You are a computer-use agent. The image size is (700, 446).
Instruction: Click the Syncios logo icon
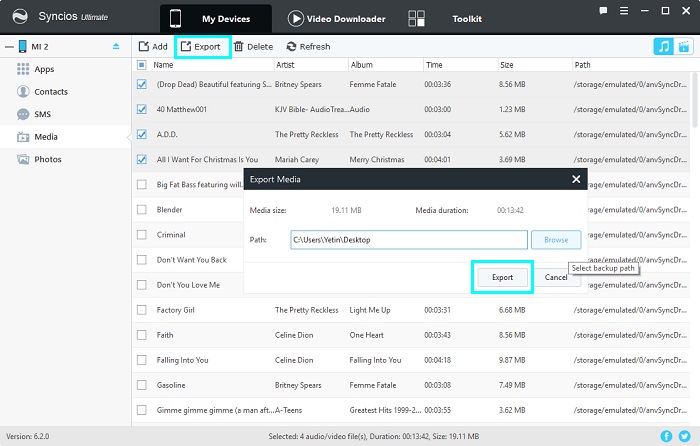click(20, 17)
